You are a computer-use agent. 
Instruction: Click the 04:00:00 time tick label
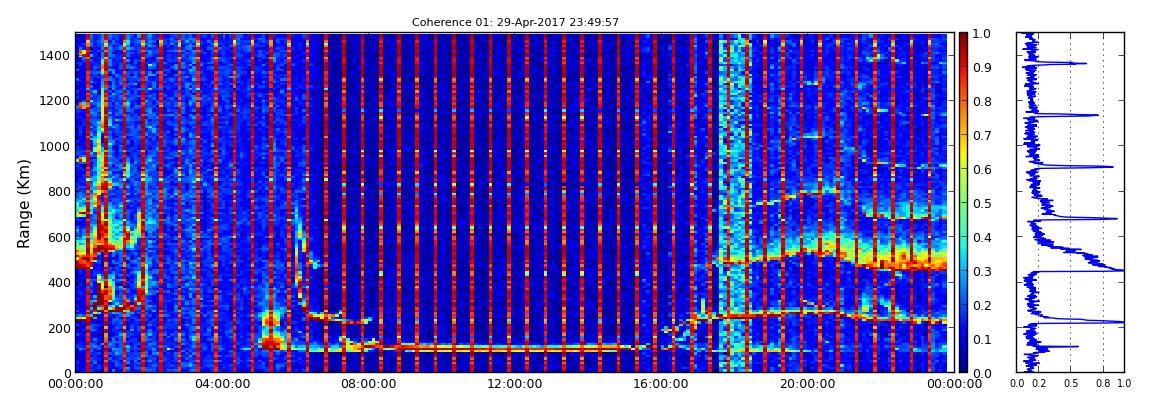pos(220,384)
